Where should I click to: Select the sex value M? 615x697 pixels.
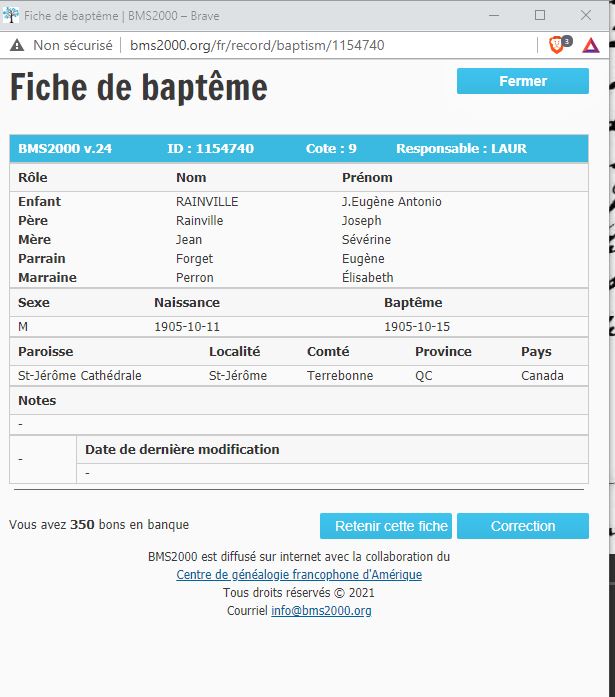pos(23,327)
